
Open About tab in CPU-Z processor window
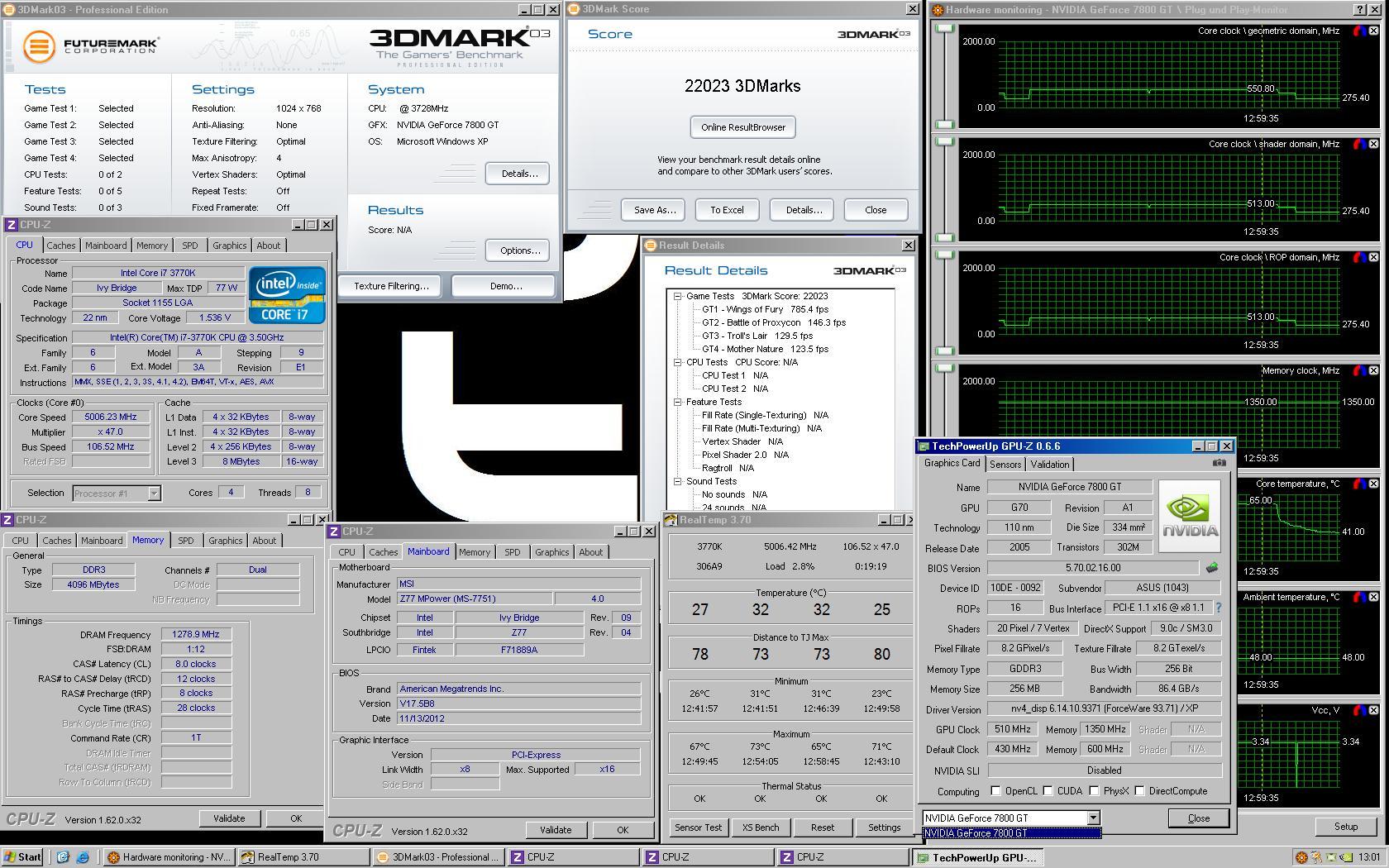tap(269, 246)
